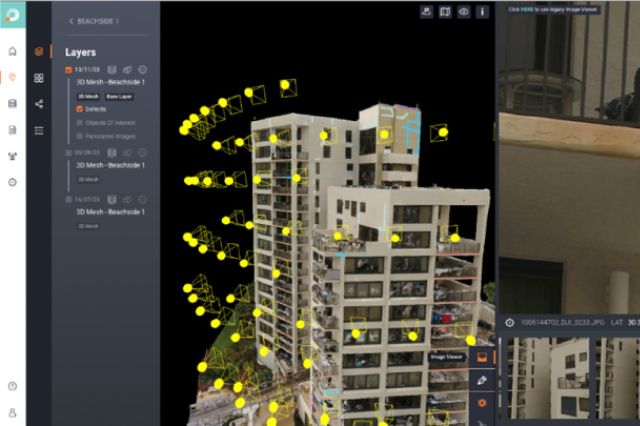Click the info icon in viewer toolbar
This screenshot has width=640, height=426.
pyautogui.click(x=482, y=12)
